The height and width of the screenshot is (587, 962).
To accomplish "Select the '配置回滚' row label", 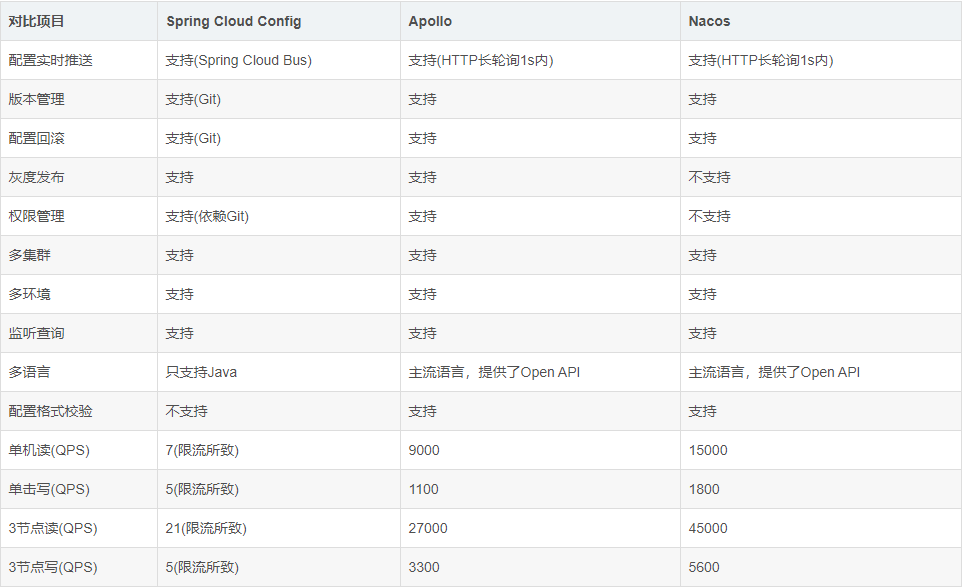I will (x=36, y=138).
